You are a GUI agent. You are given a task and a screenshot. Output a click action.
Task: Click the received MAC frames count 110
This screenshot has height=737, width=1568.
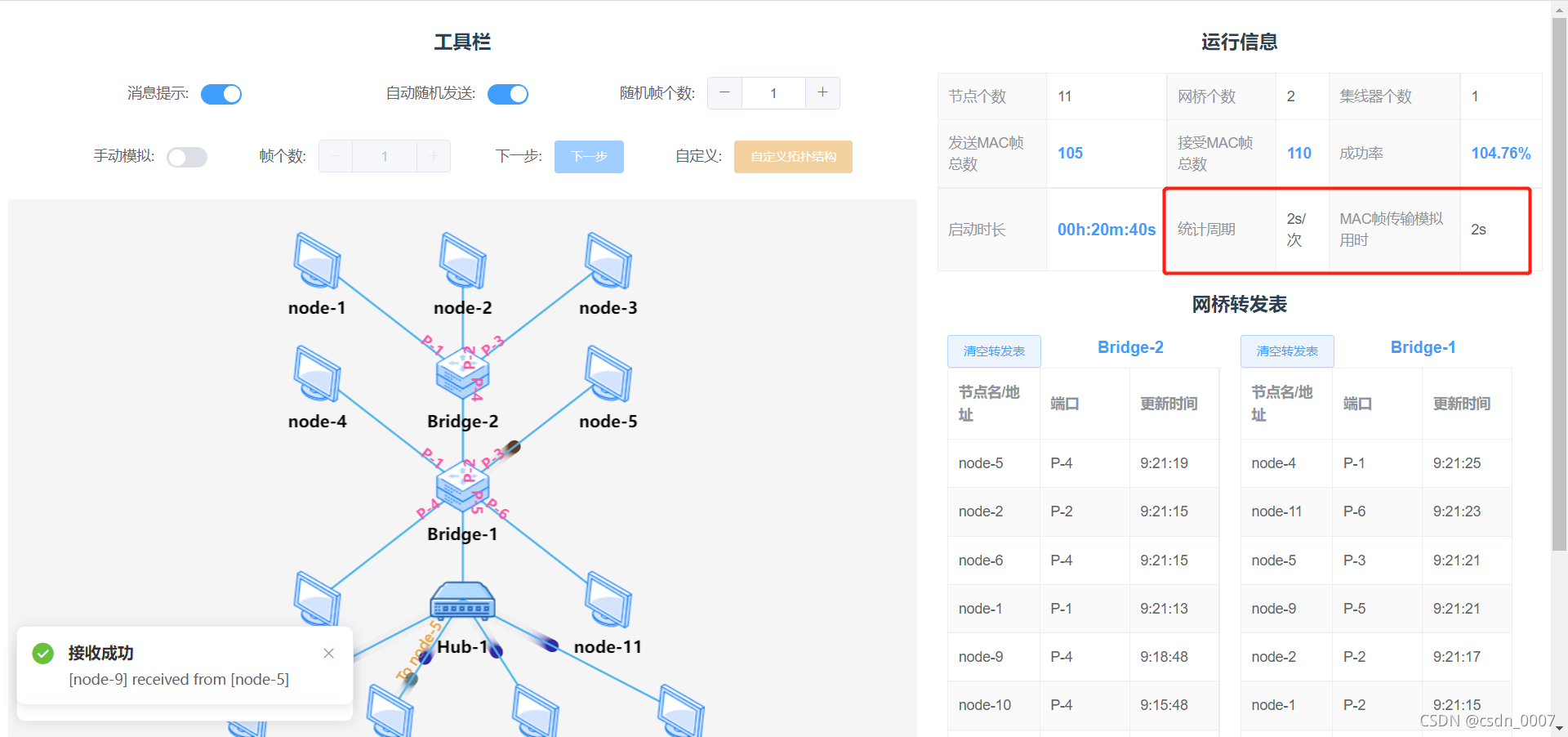tap(1299, 153)
